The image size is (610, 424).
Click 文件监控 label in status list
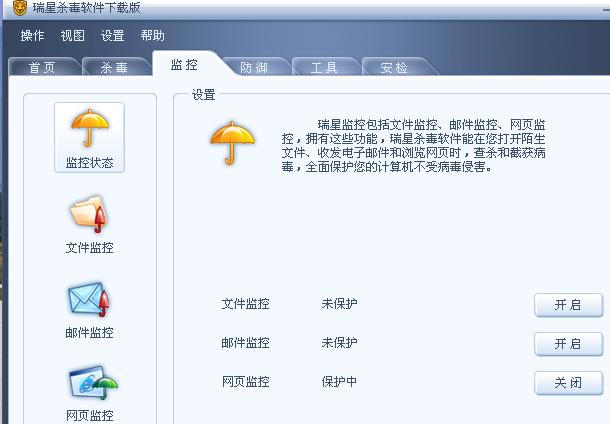point(245,303)
